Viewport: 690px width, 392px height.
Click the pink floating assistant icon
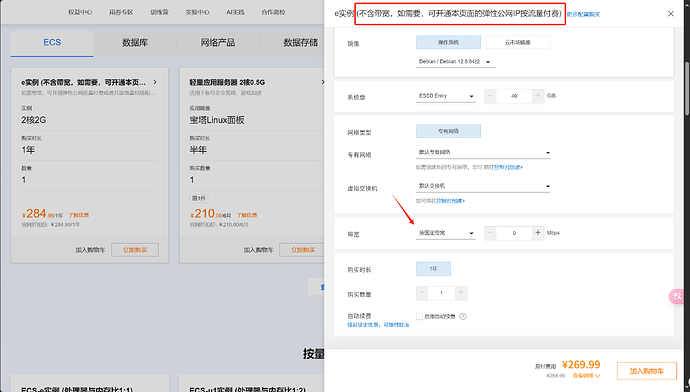676,296
